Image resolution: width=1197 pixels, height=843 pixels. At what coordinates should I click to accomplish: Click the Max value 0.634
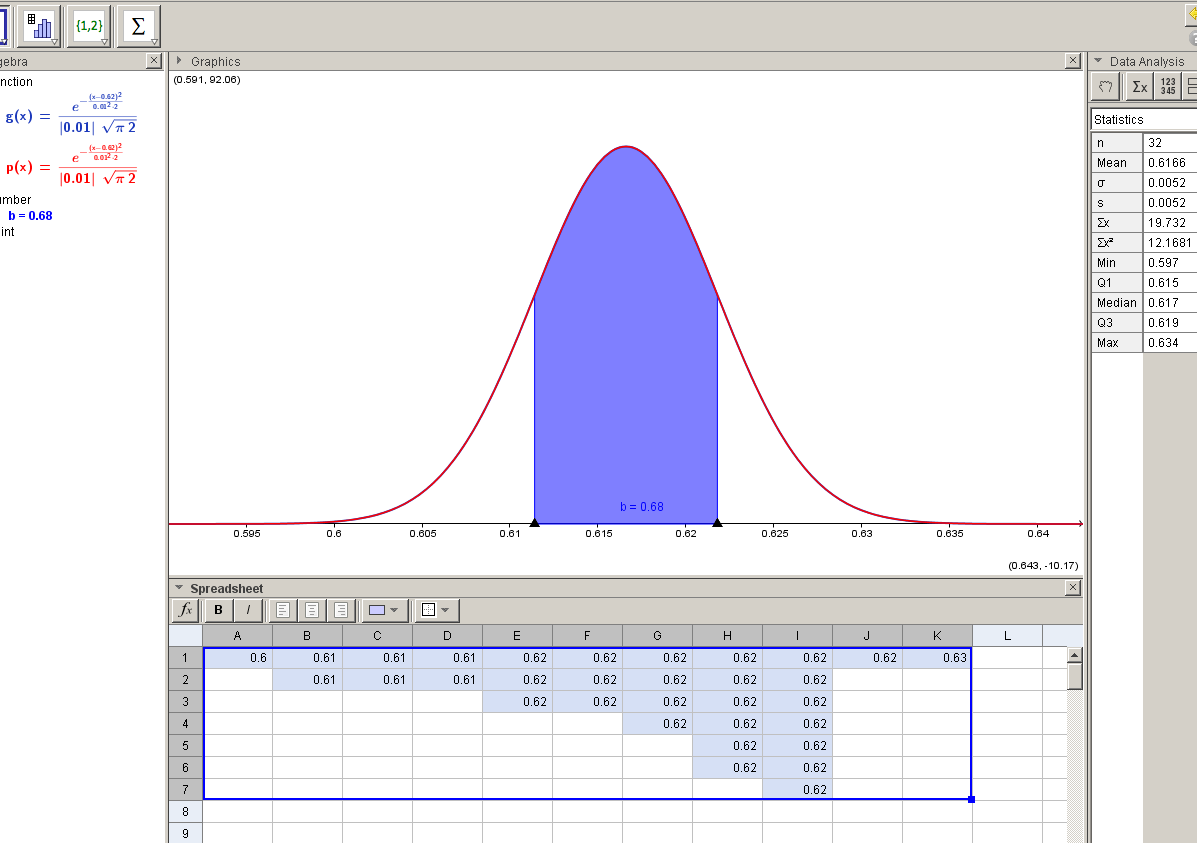click(x=1163, y=343)
